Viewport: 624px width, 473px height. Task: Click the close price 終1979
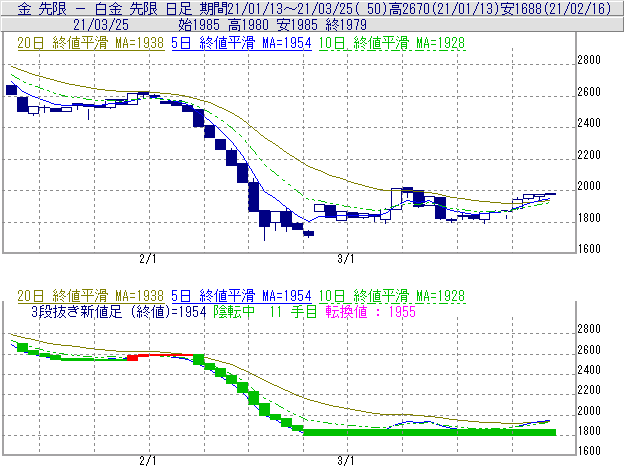pos(346,25)
